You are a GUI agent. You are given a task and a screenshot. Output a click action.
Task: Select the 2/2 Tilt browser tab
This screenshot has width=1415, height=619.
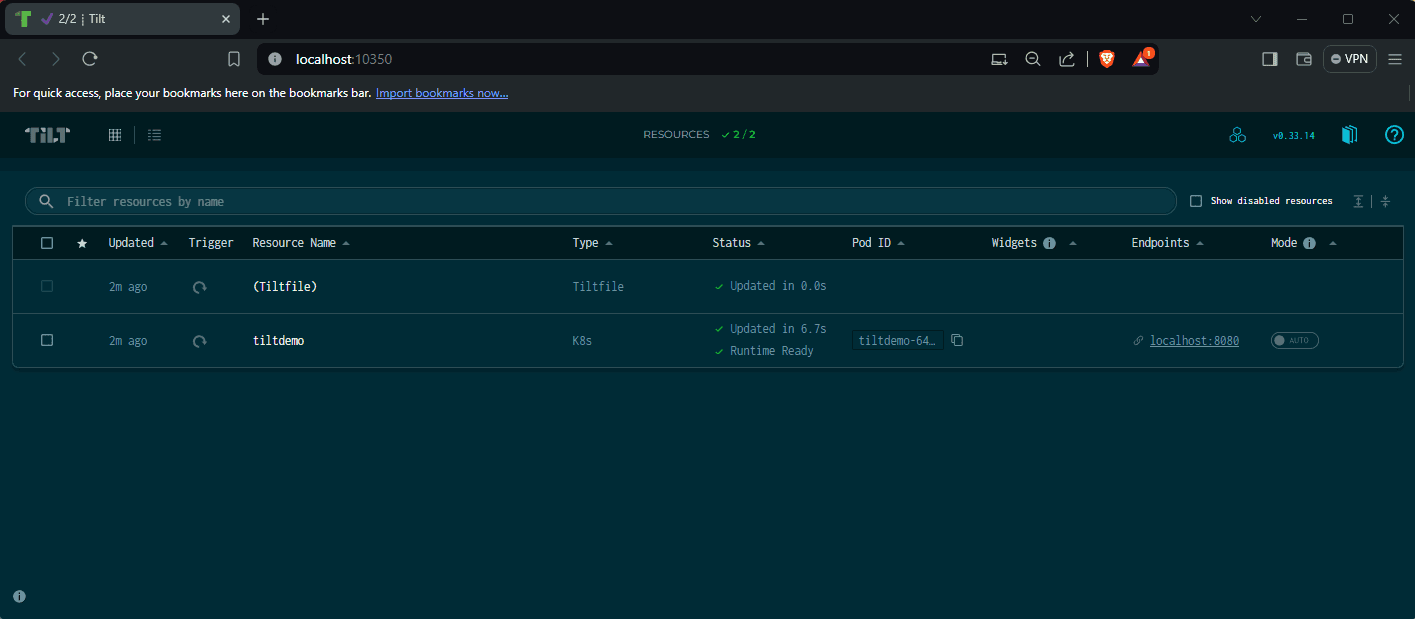(122, 19)
